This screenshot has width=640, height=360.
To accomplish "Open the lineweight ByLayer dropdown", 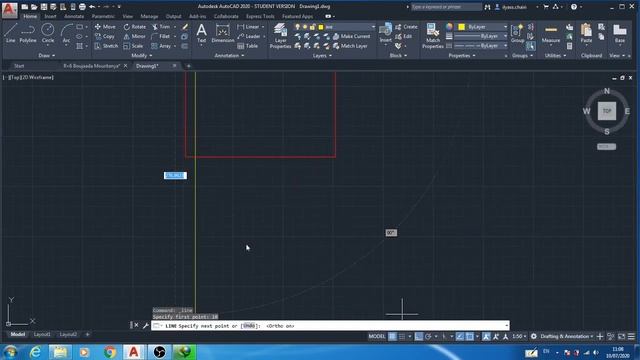I will tap(481, 36).
